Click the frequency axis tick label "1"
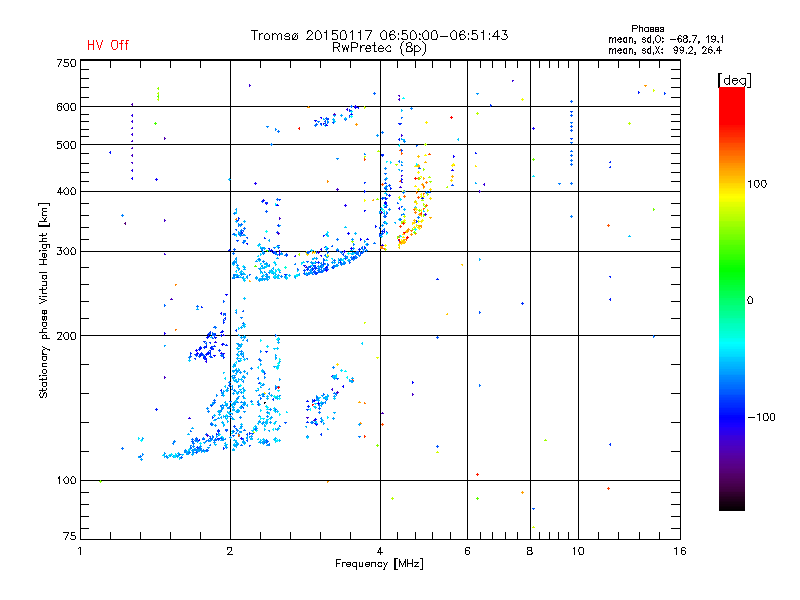 point(80,551)
